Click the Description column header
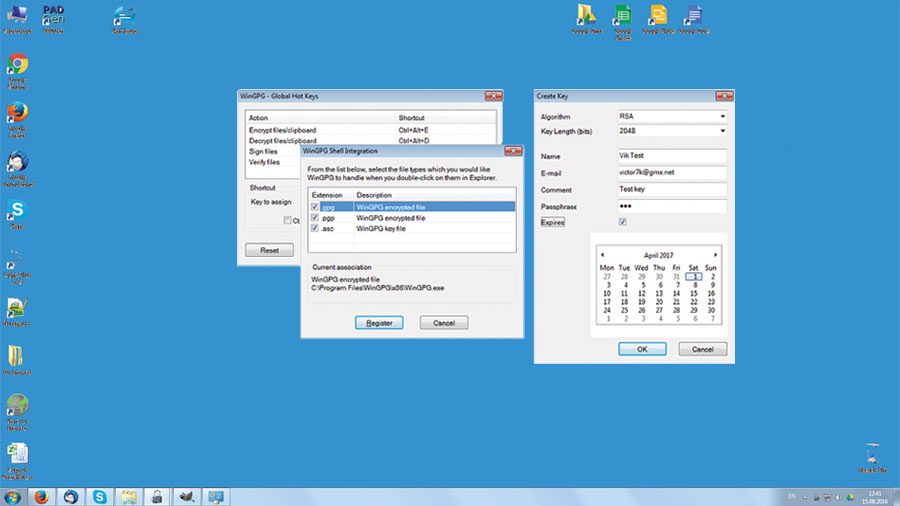The width and height of the screenshot is (900, 506). [x=435, y=195]
